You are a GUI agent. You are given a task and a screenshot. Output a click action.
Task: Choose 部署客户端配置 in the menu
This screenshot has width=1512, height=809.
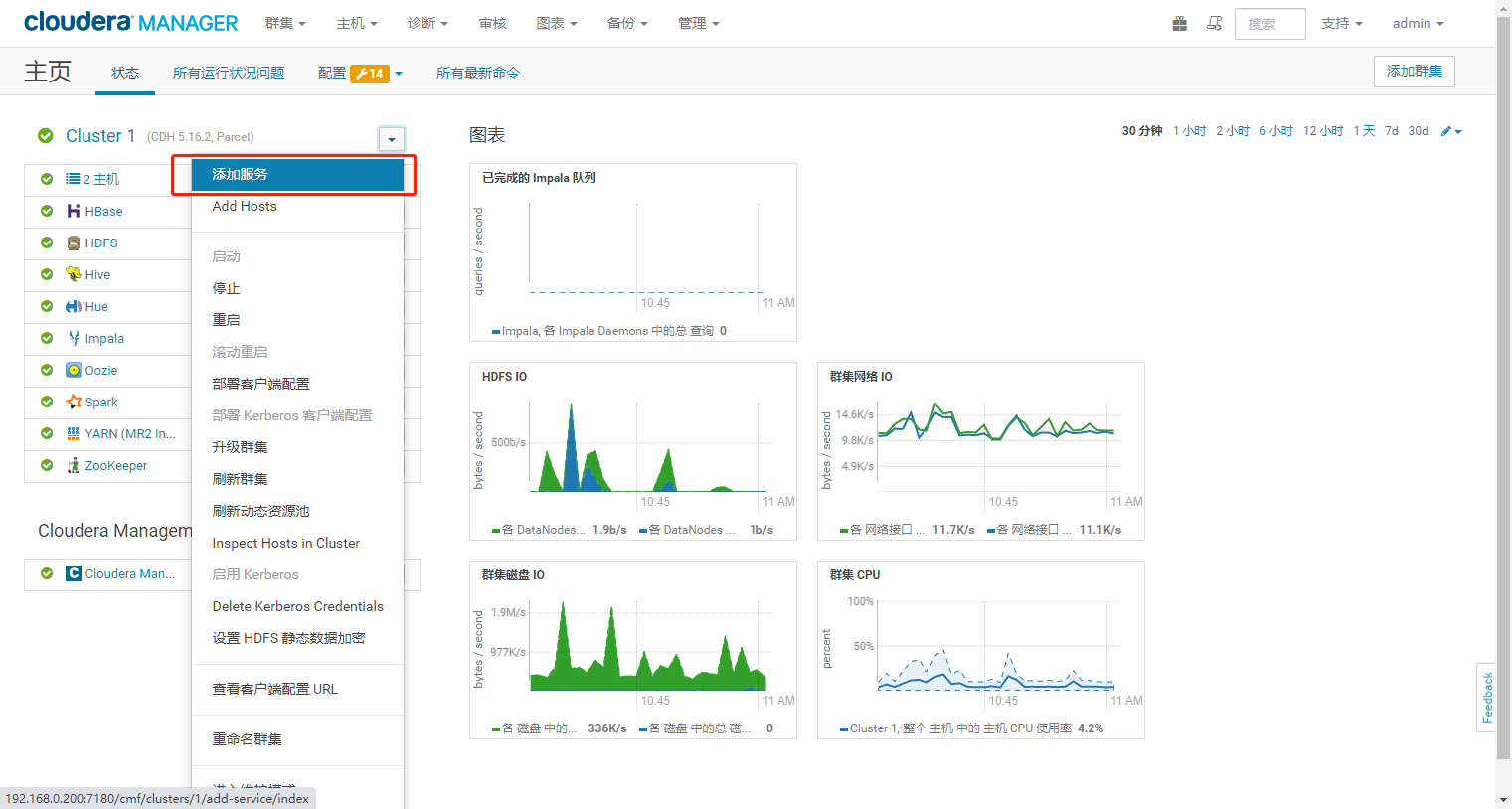(298, 384)
